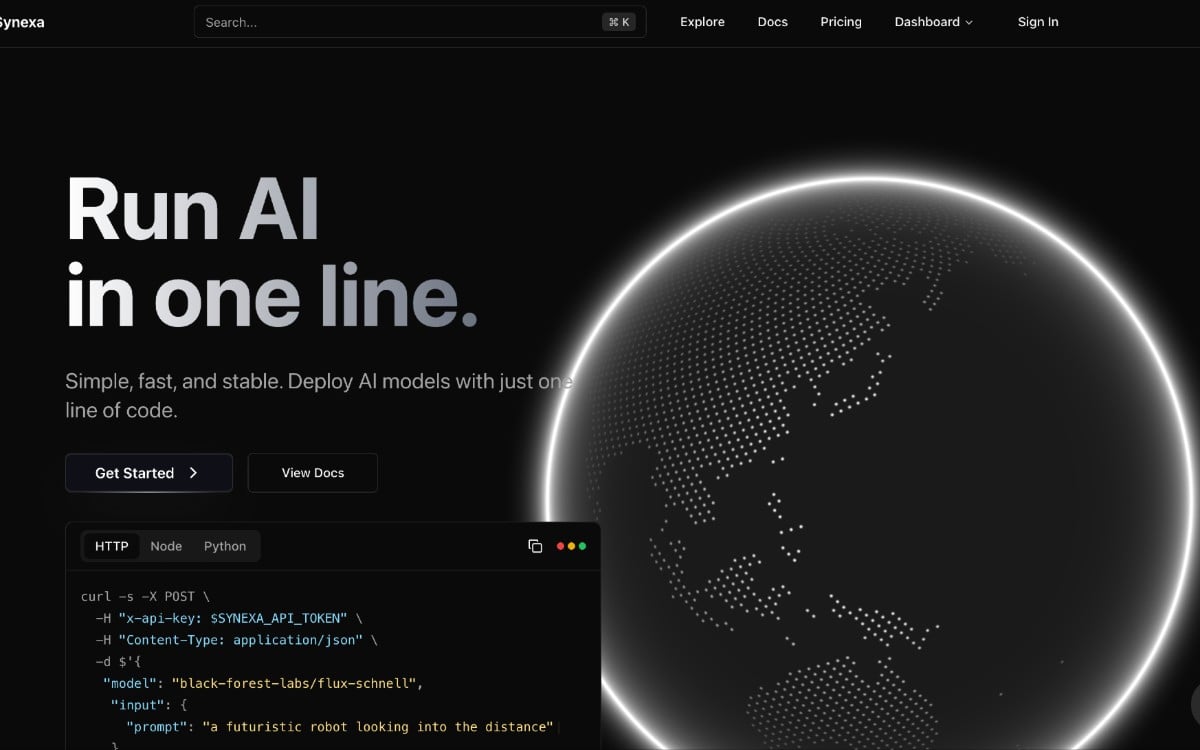Go to Pricing in the top navigation

841,22
